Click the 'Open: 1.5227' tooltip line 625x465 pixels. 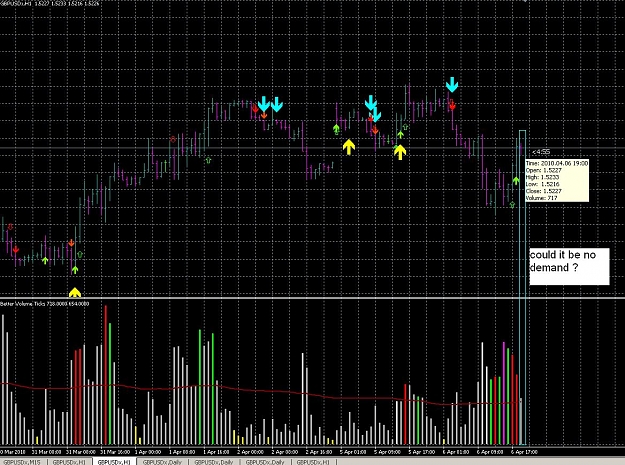(x=543, y=170)
